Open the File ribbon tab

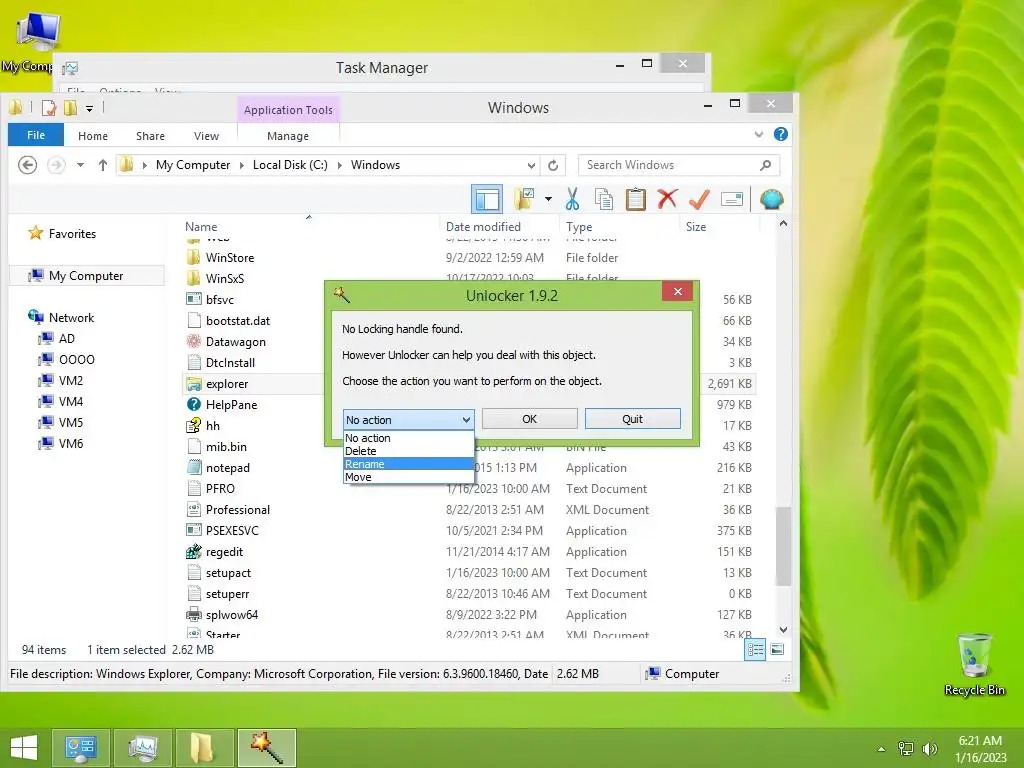point(36,135)
